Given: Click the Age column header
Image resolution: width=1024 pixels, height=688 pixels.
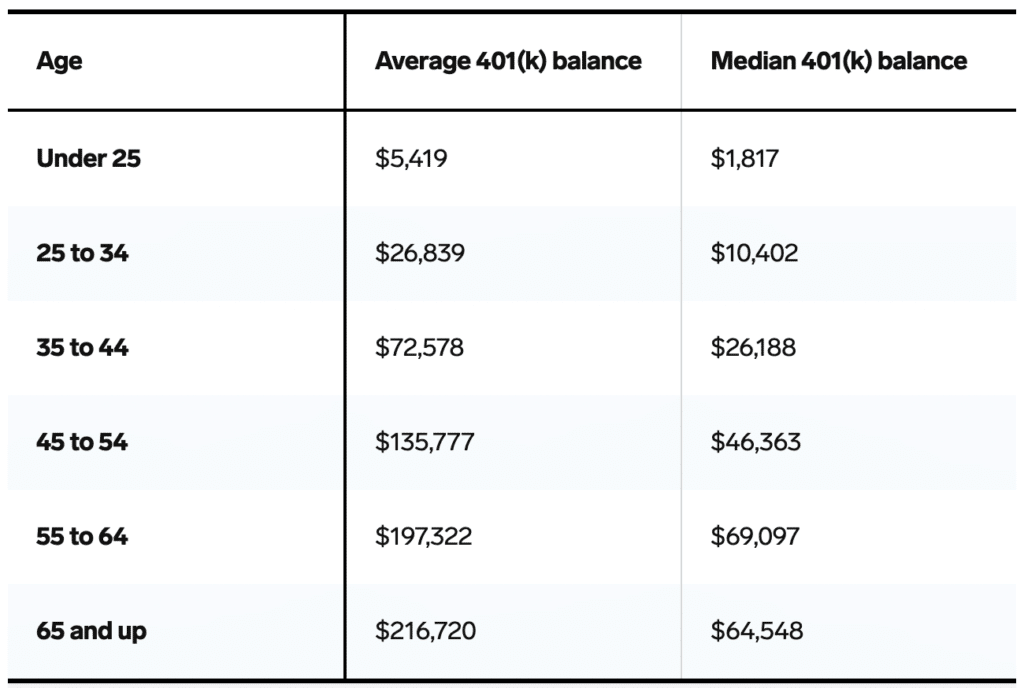Looking at the screenshot, I should coord(59,61).
